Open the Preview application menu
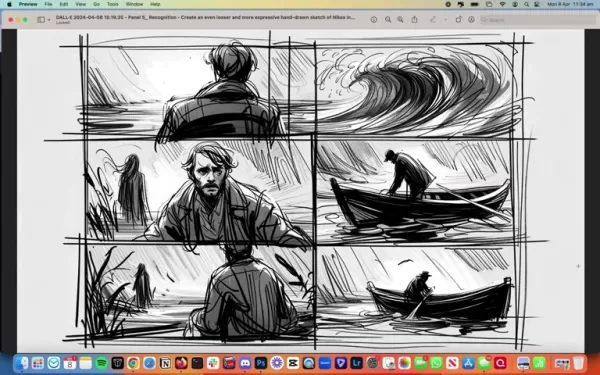 28,4
